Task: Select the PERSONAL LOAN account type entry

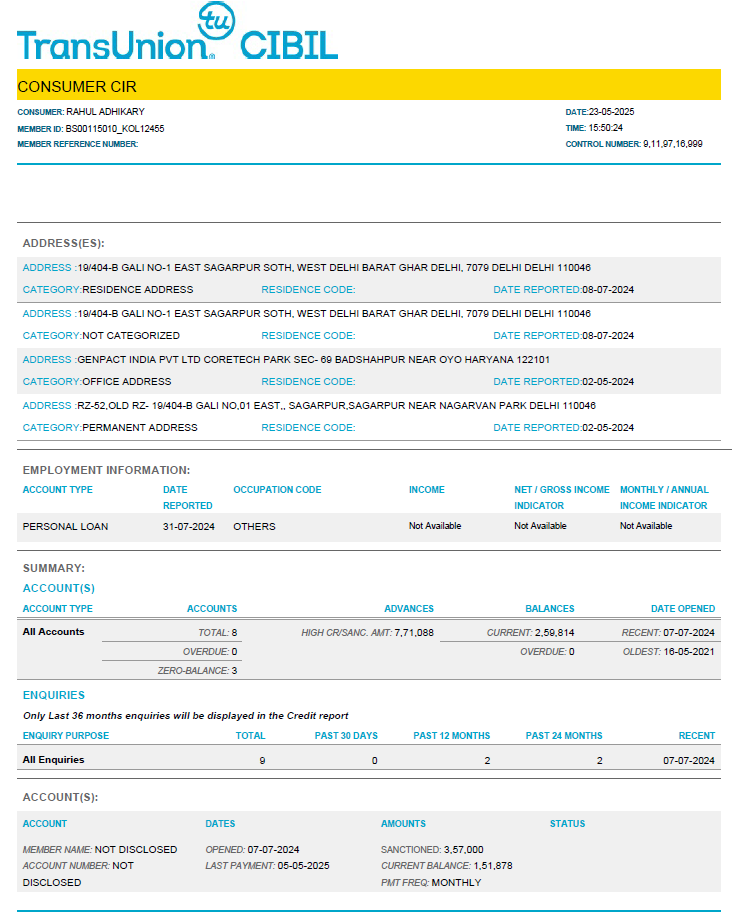Action: pyautogui.click(x=65, y=526)
